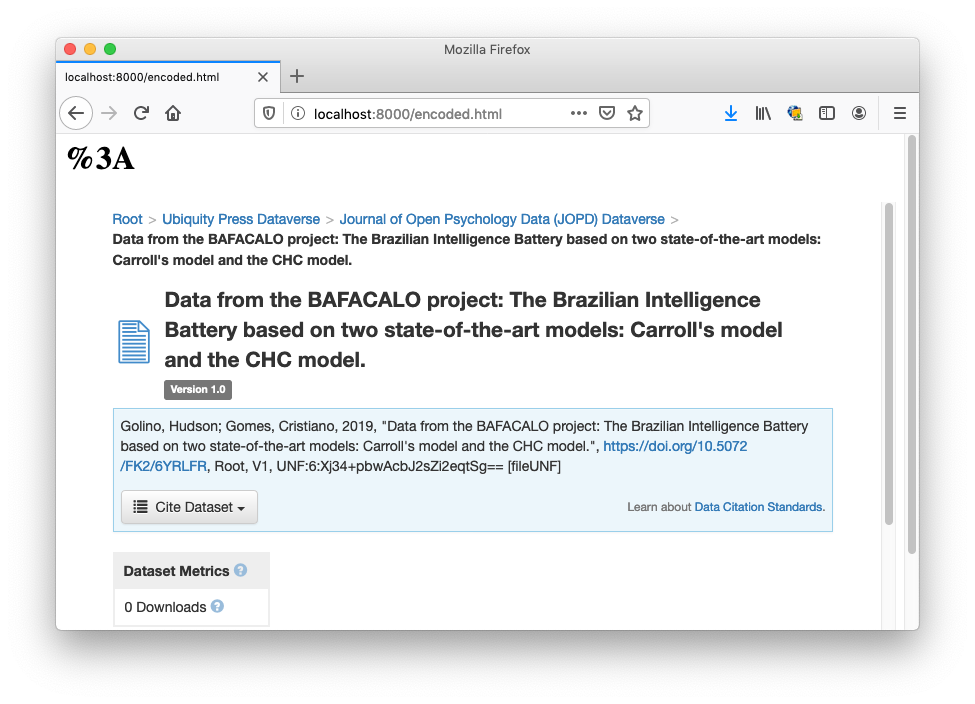Expand the Cite Dataset dropdown
The image size is (975, 704).
[x=189, y=507]
